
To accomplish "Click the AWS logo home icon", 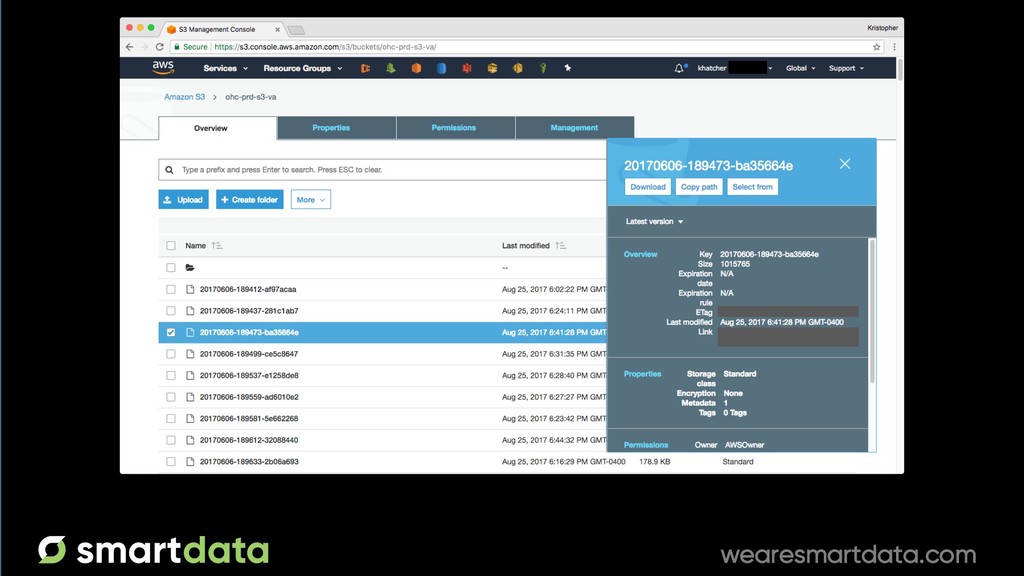I will (163, 67).
